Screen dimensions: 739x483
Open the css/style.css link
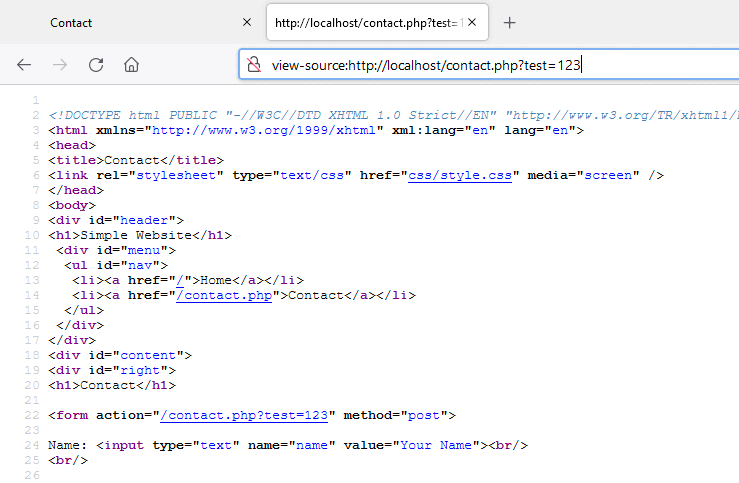click(x=460, y=175)
